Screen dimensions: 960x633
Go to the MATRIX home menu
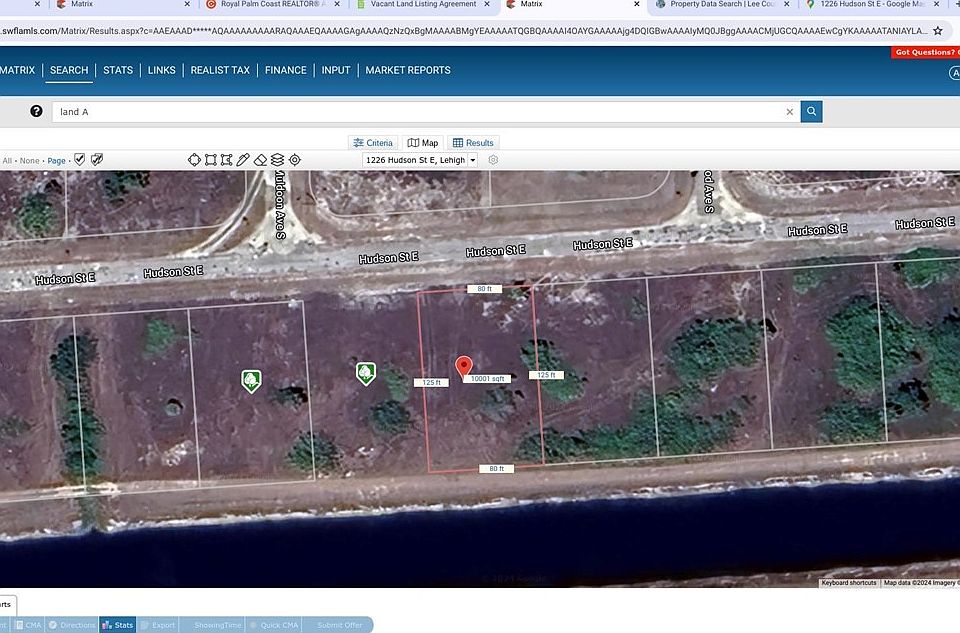coord(17,70)
